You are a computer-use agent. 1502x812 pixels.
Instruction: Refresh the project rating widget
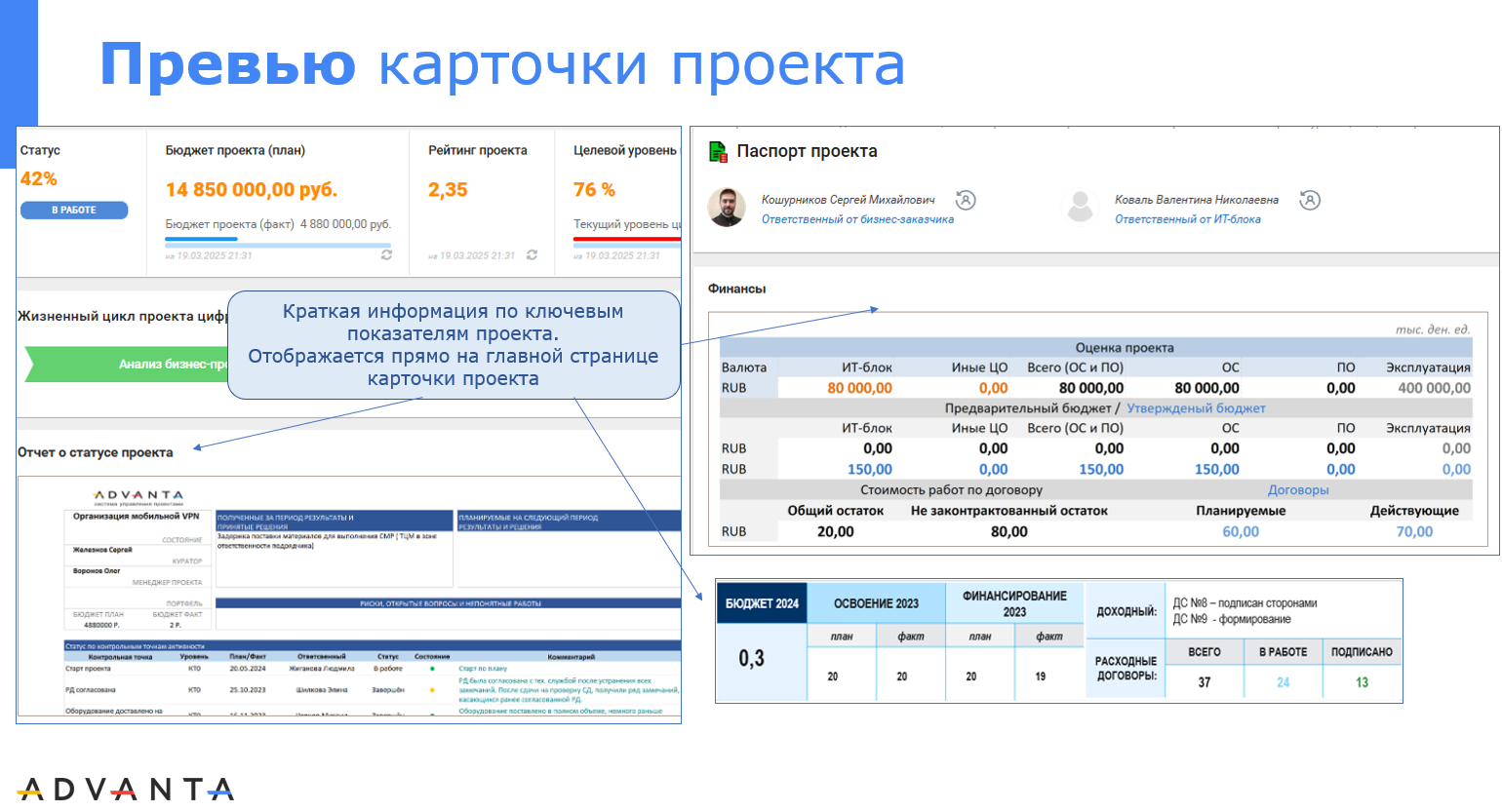(532, 254)
